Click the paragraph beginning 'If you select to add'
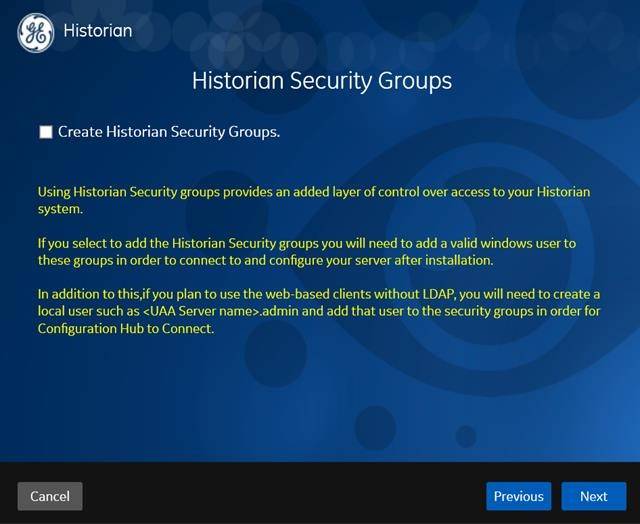The height and width of the screenshot is (524, 640). [307, 252]
